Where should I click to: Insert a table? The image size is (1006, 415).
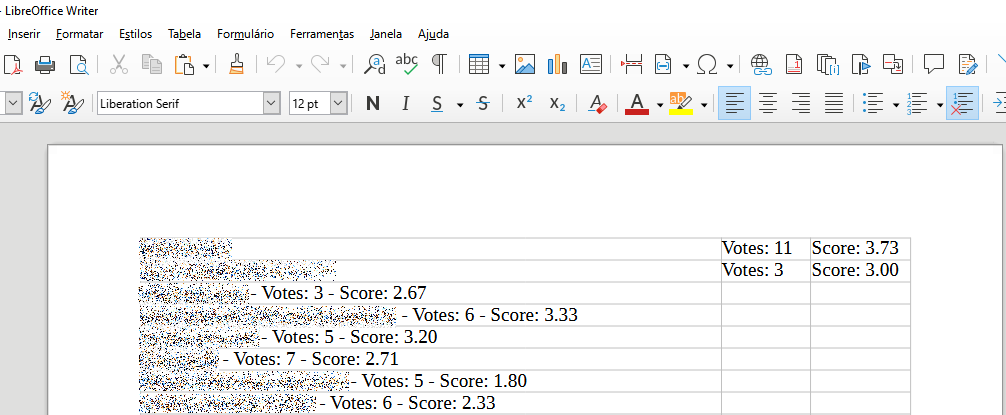pyautogui.click(x=479, y=64)
